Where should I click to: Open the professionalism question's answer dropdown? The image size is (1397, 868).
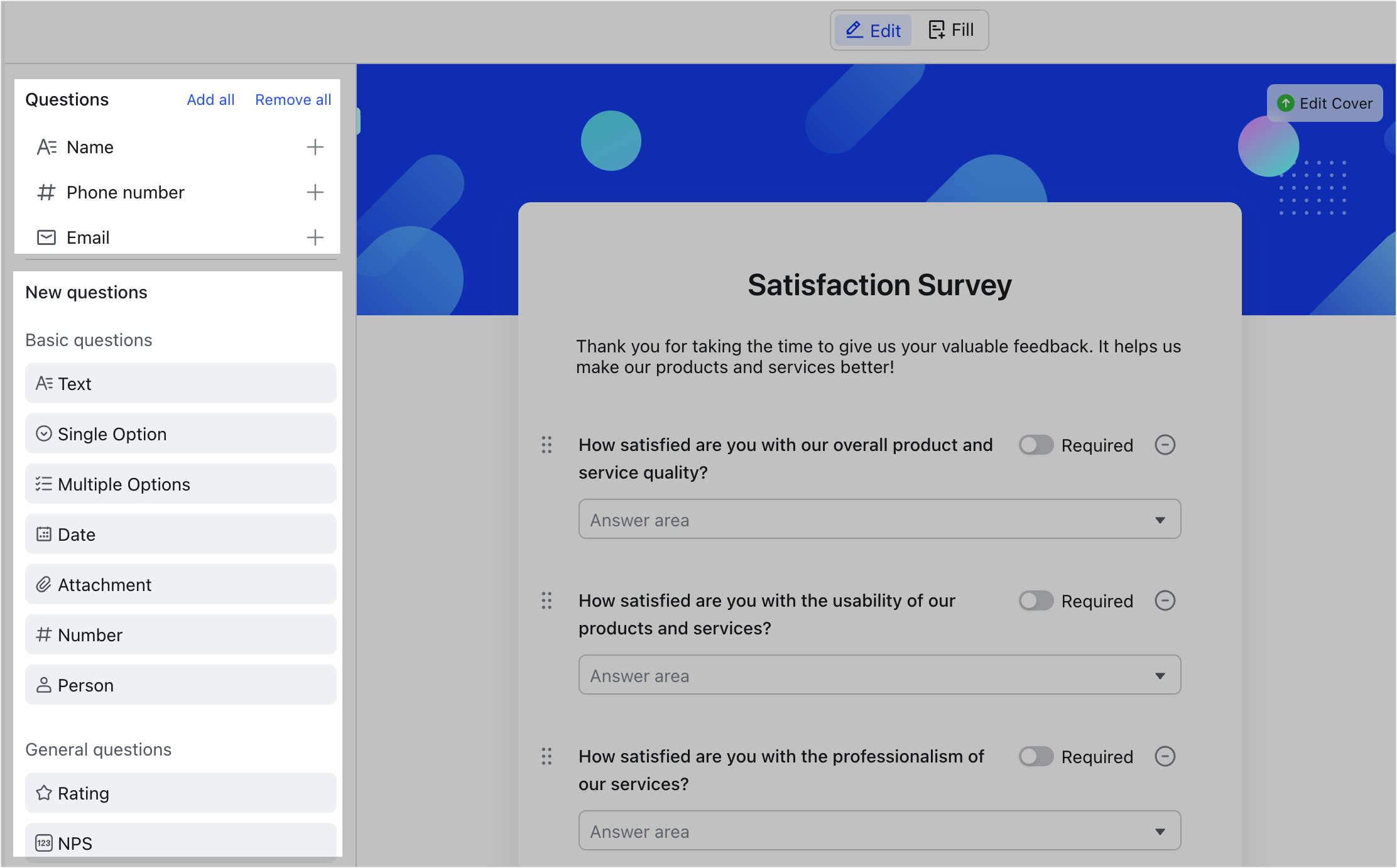[1160, 830]
